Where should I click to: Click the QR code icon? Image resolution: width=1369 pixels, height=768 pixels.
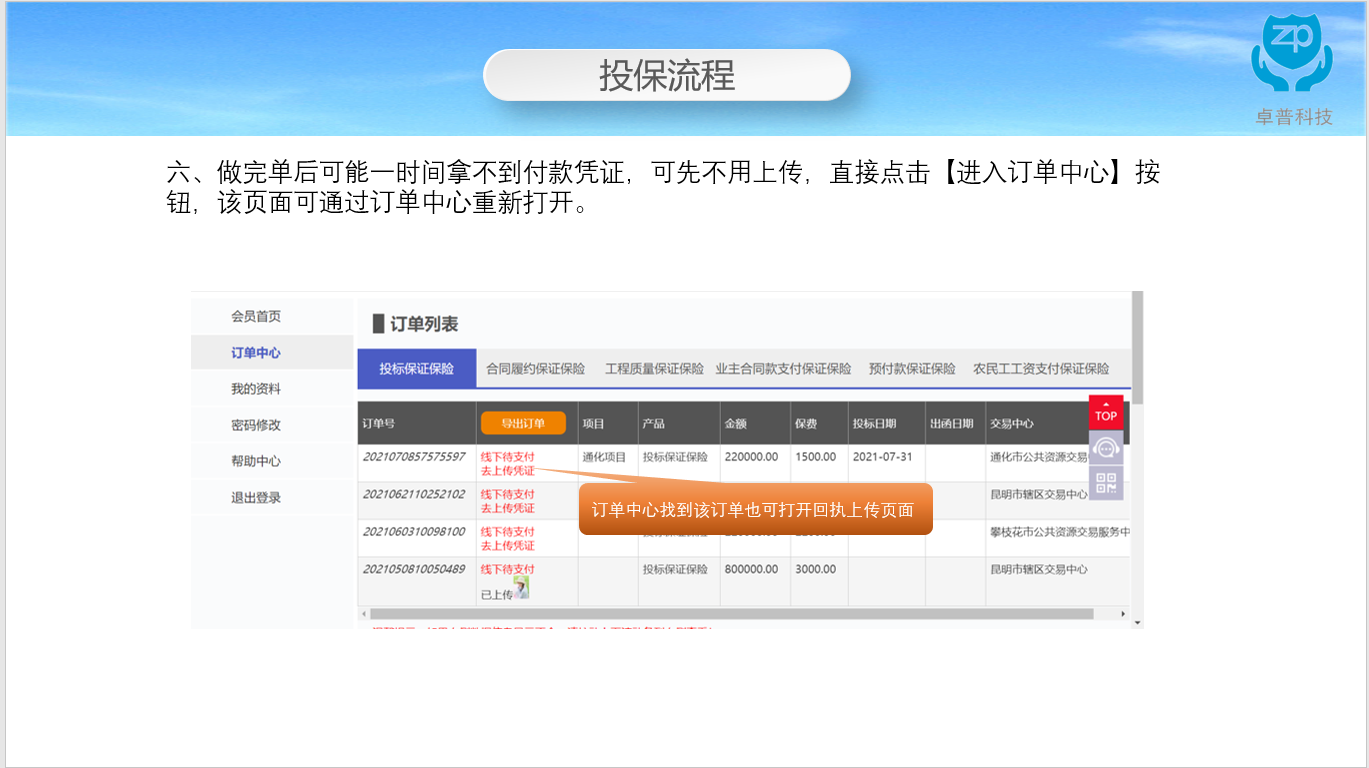(1106, 483)
